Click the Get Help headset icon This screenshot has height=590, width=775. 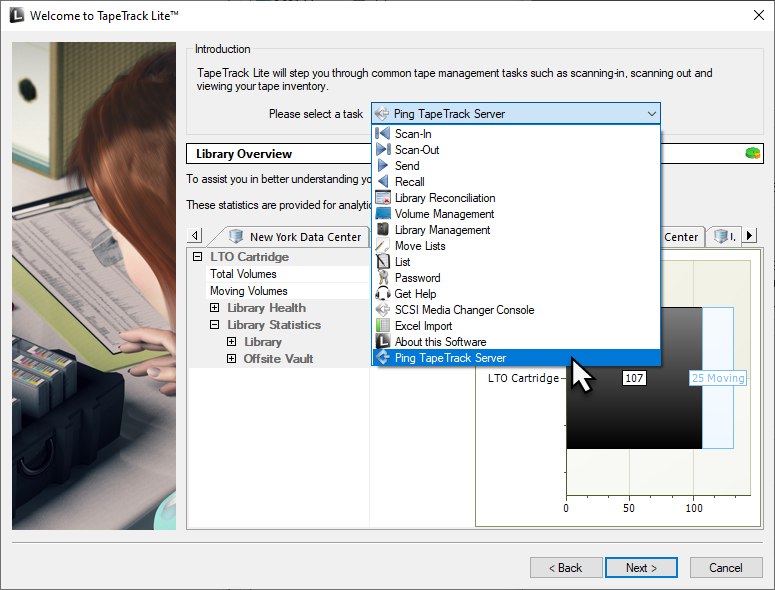(383, 293)
